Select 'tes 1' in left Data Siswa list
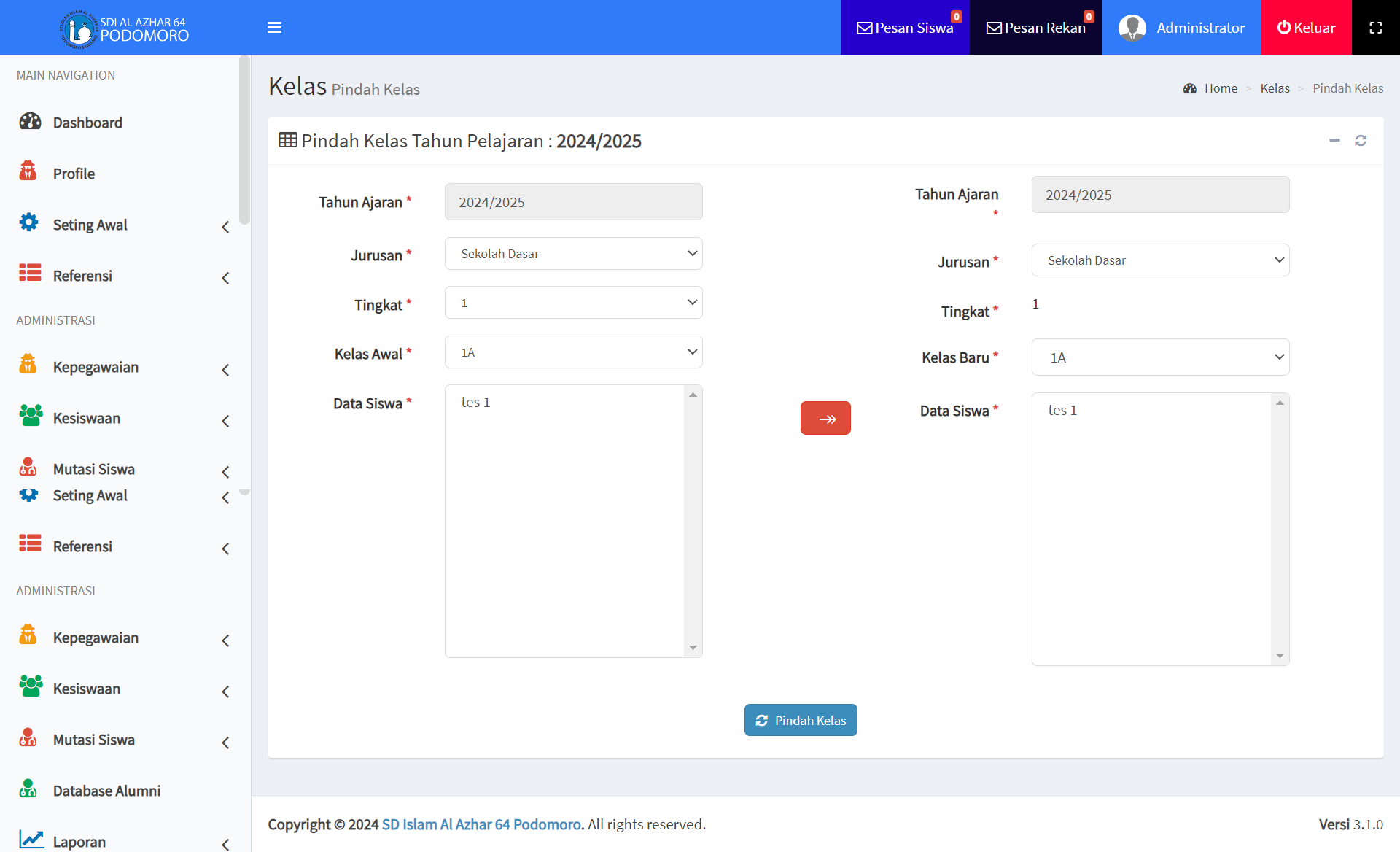This screenshot has height=852, width=1400. (x=475, y=402)
